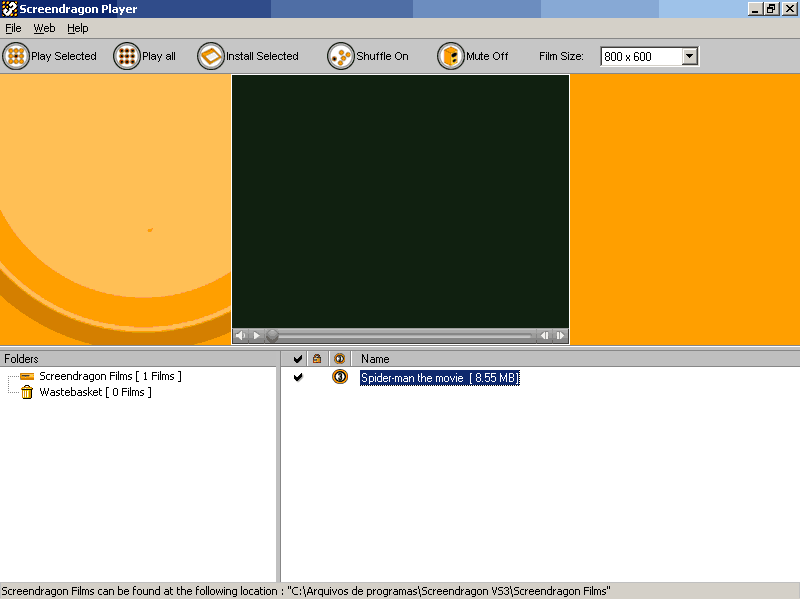Click the 800 x 600 combo box
This screenshot has height=600, width=800.
(x=640, y=57)
